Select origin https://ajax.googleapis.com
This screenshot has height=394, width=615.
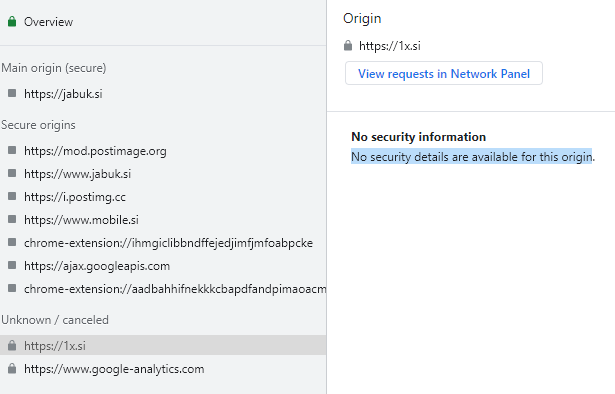coord(163,266)
